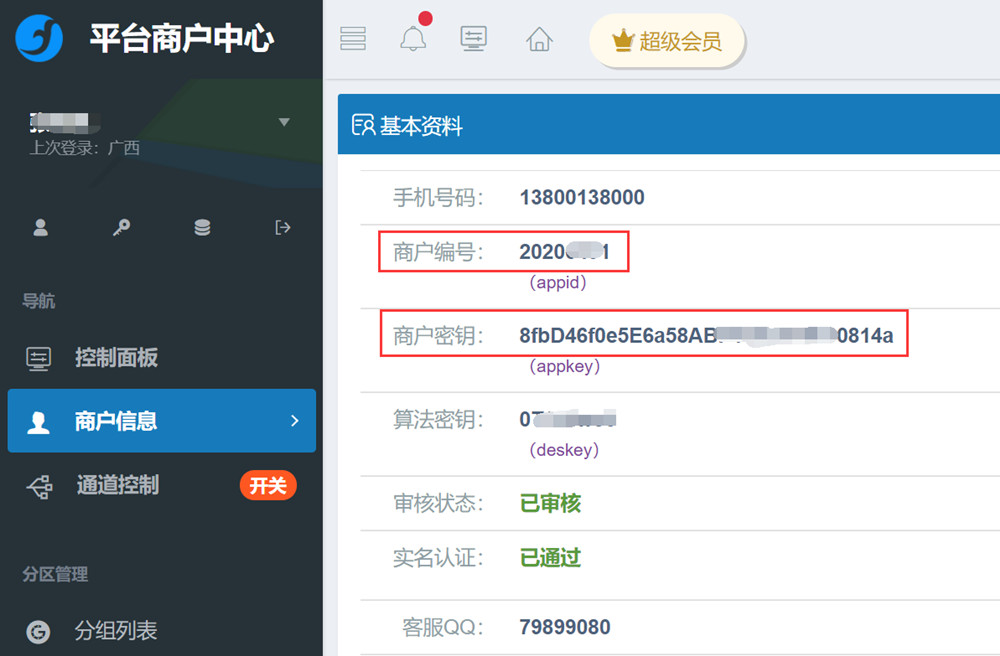Click the 商户密钥 appkey value
1000x656 pixels.
pyautogui.click(x=706, y=336)
